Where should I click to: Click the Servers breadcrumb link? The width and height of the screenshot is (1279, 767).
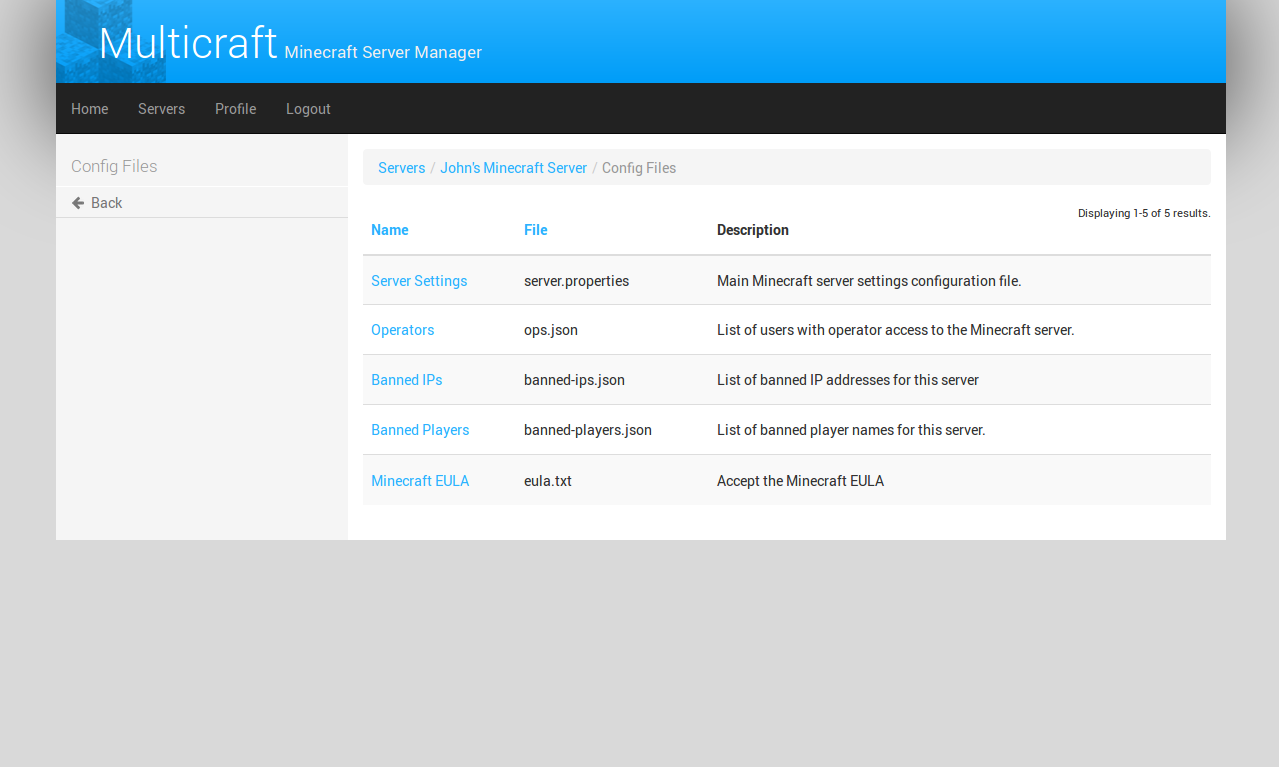[401, 168]
